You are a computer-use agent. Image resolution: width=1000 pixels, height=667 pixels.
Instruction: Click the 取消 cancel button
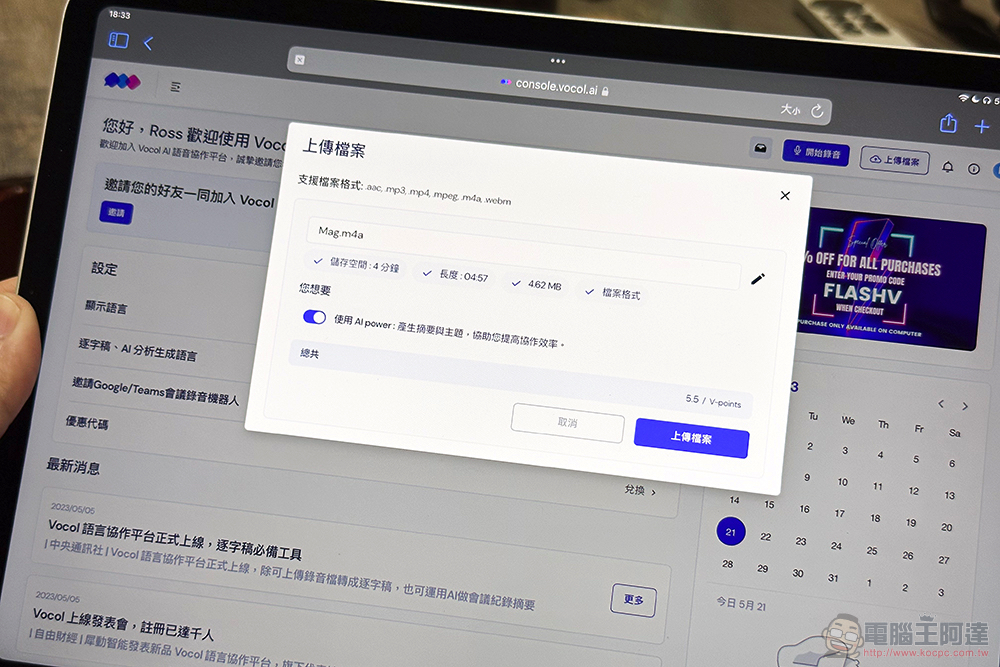(567, 423)
